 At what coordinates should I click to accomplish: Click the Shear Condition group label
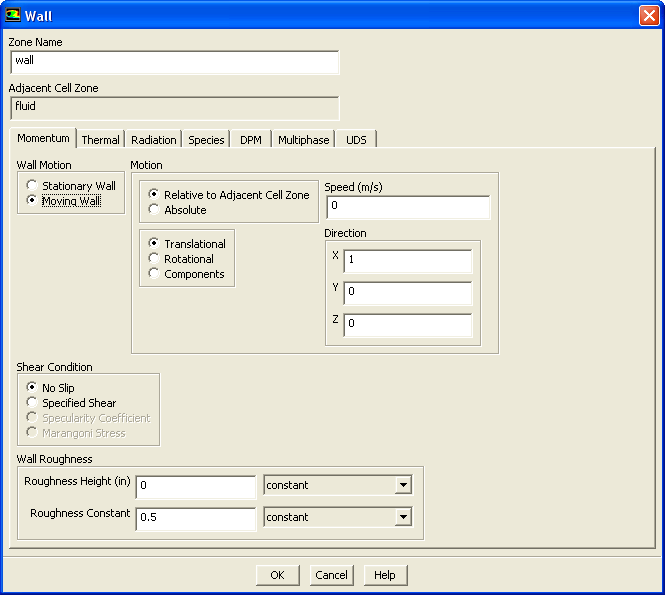(54, 367)
